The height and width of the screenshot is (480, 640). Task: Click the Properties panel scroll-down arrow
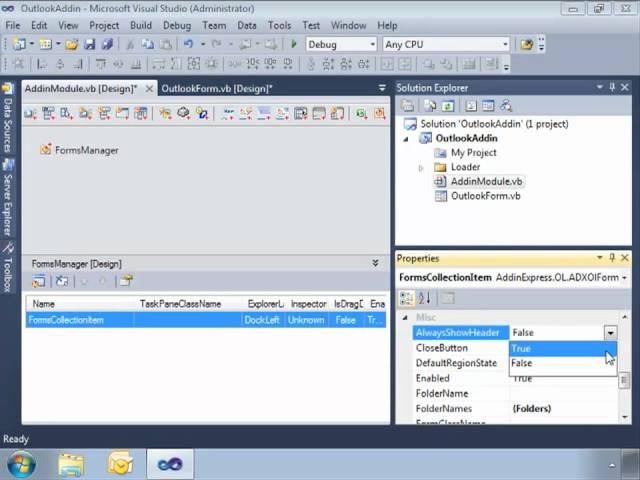tap(625, 417)
